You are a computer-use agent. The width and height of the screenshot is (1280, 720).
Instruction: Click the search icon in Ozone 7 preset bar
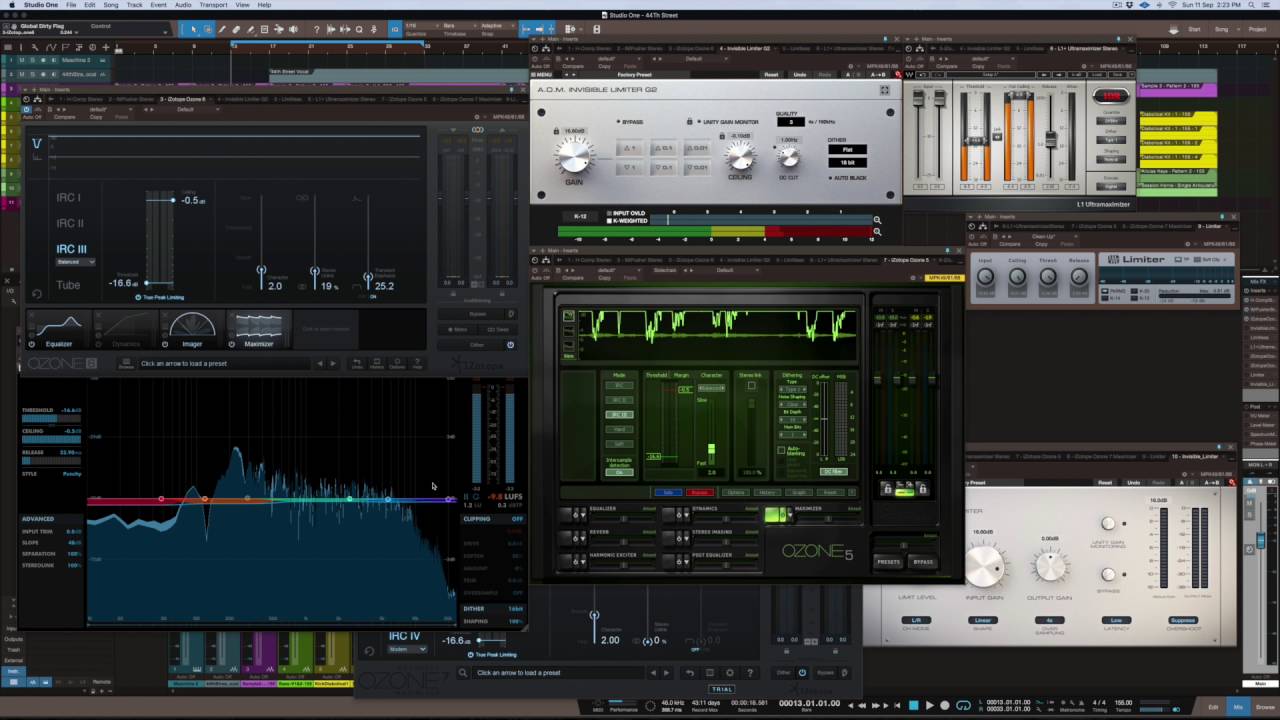tap(463, 673)
